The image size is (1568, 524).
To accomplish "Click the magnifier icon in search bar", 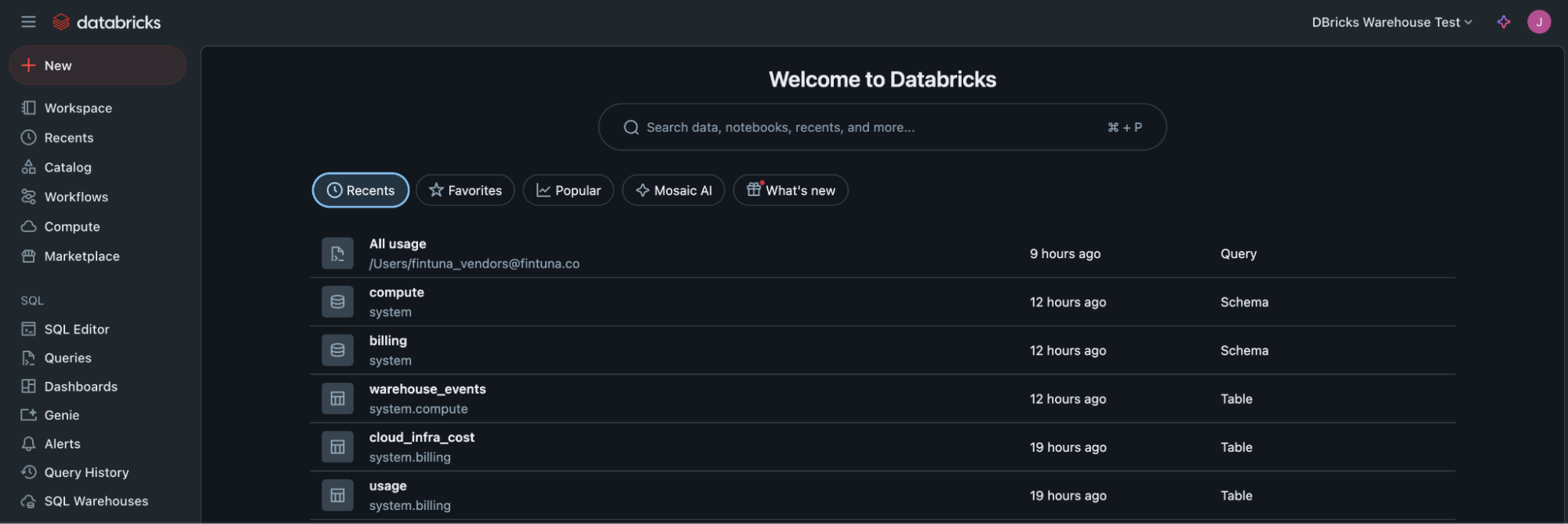I will (631, 127).
